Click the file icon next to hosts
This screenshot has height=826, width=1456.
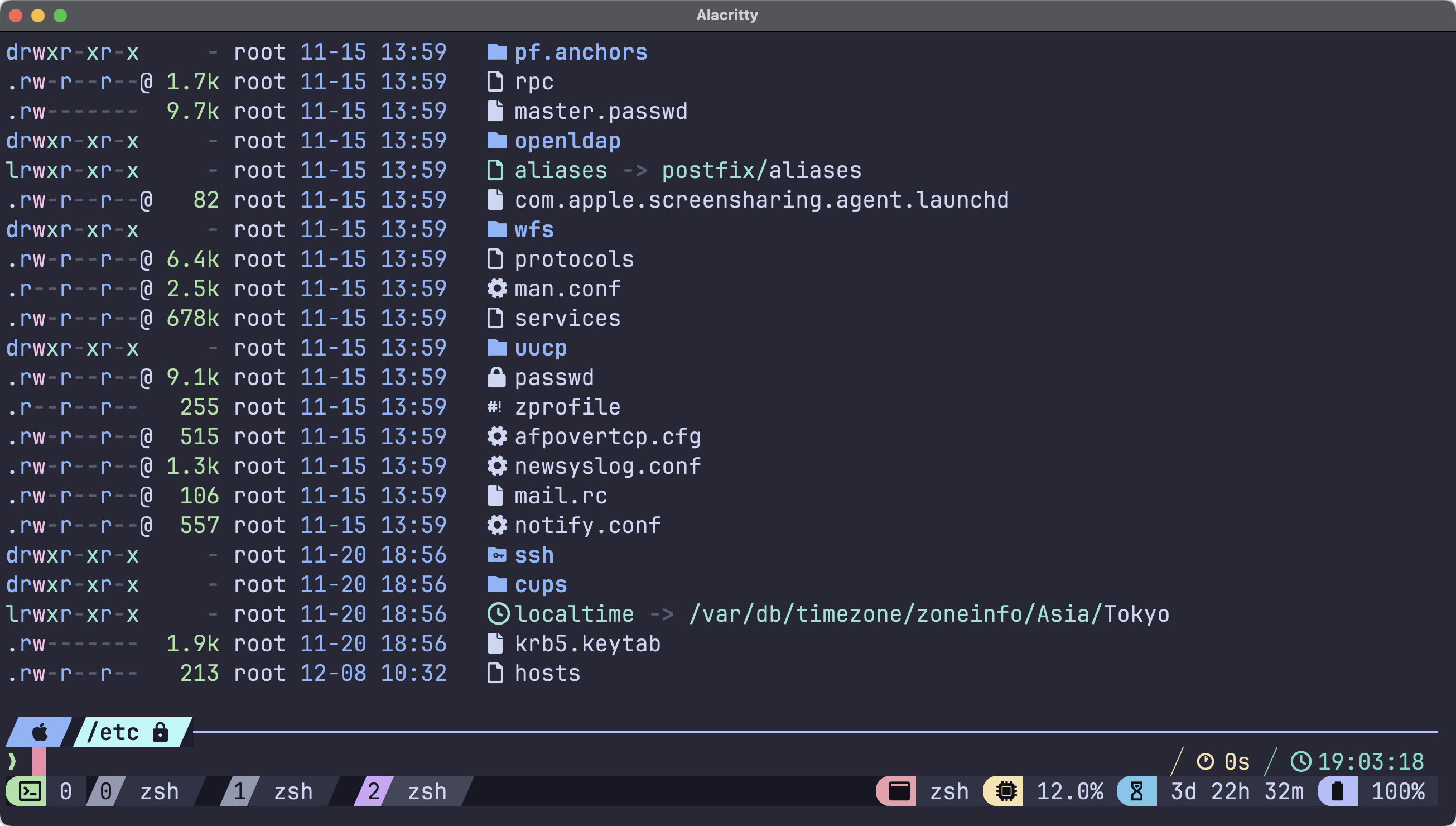(x=495, y=674)
